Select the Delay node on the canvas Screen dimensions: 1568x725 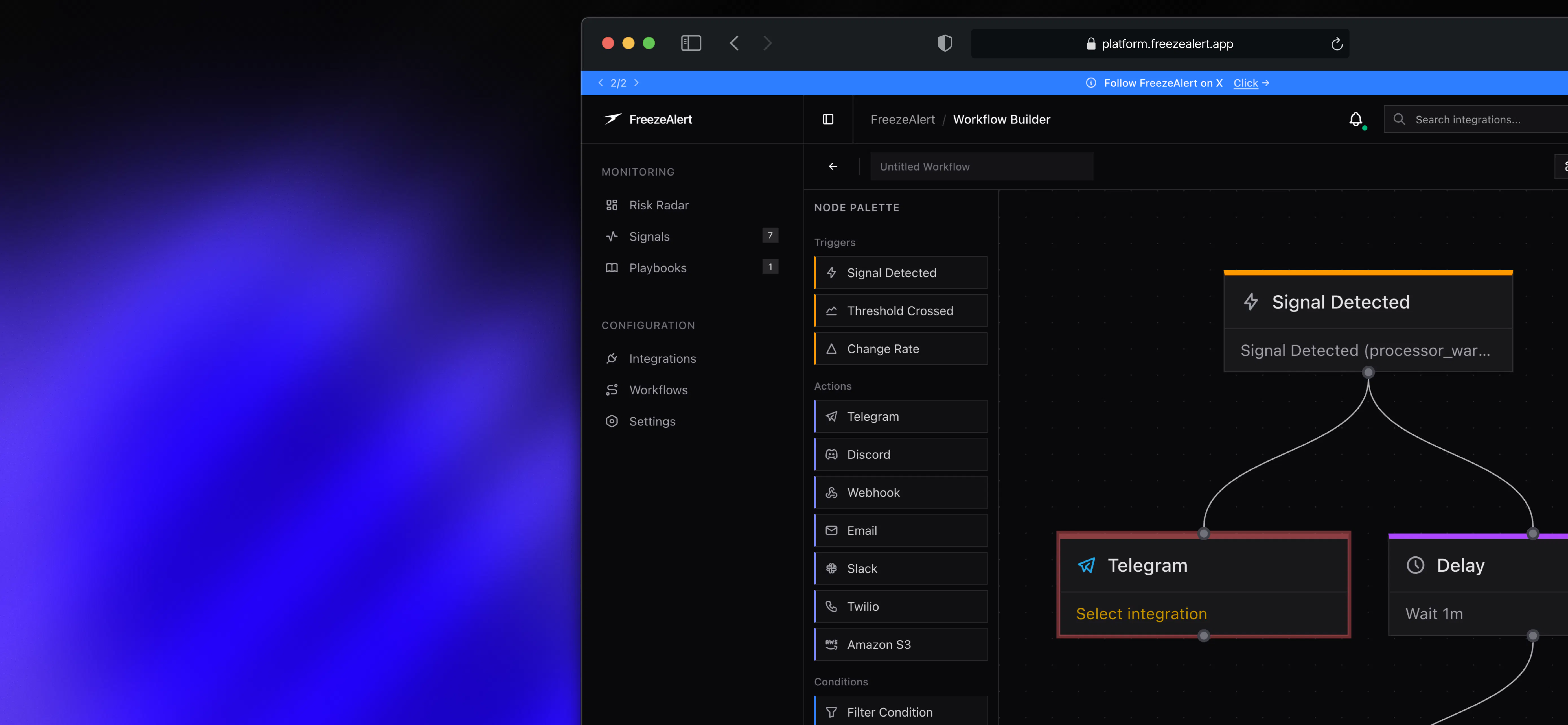1478,585
